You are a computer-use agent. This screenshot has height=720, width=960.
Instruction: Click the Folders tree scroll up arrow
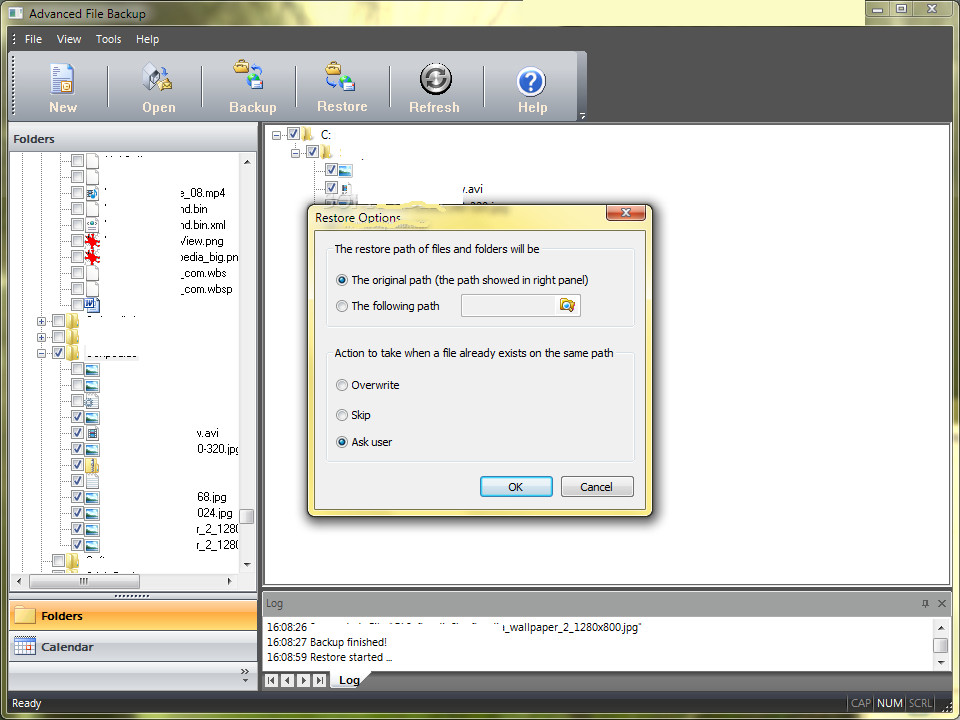[x=247, y=162]
